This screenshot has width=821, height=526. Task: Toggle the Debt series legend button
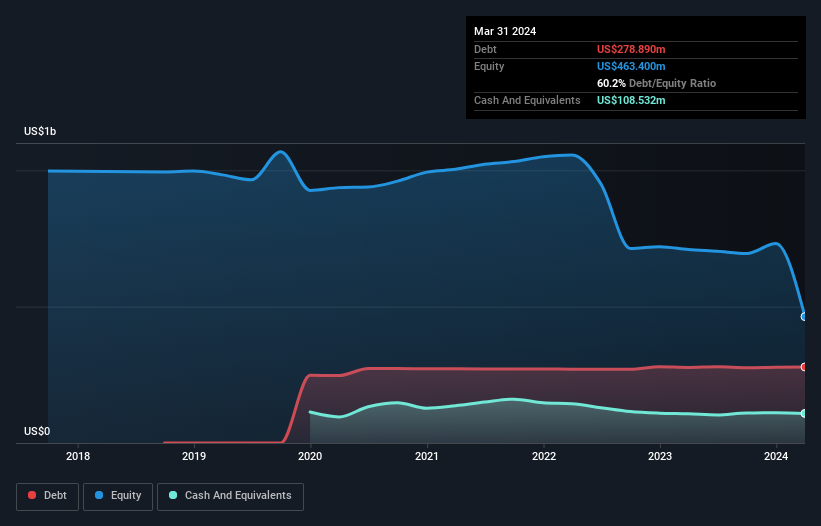click(x=48, y=496)
